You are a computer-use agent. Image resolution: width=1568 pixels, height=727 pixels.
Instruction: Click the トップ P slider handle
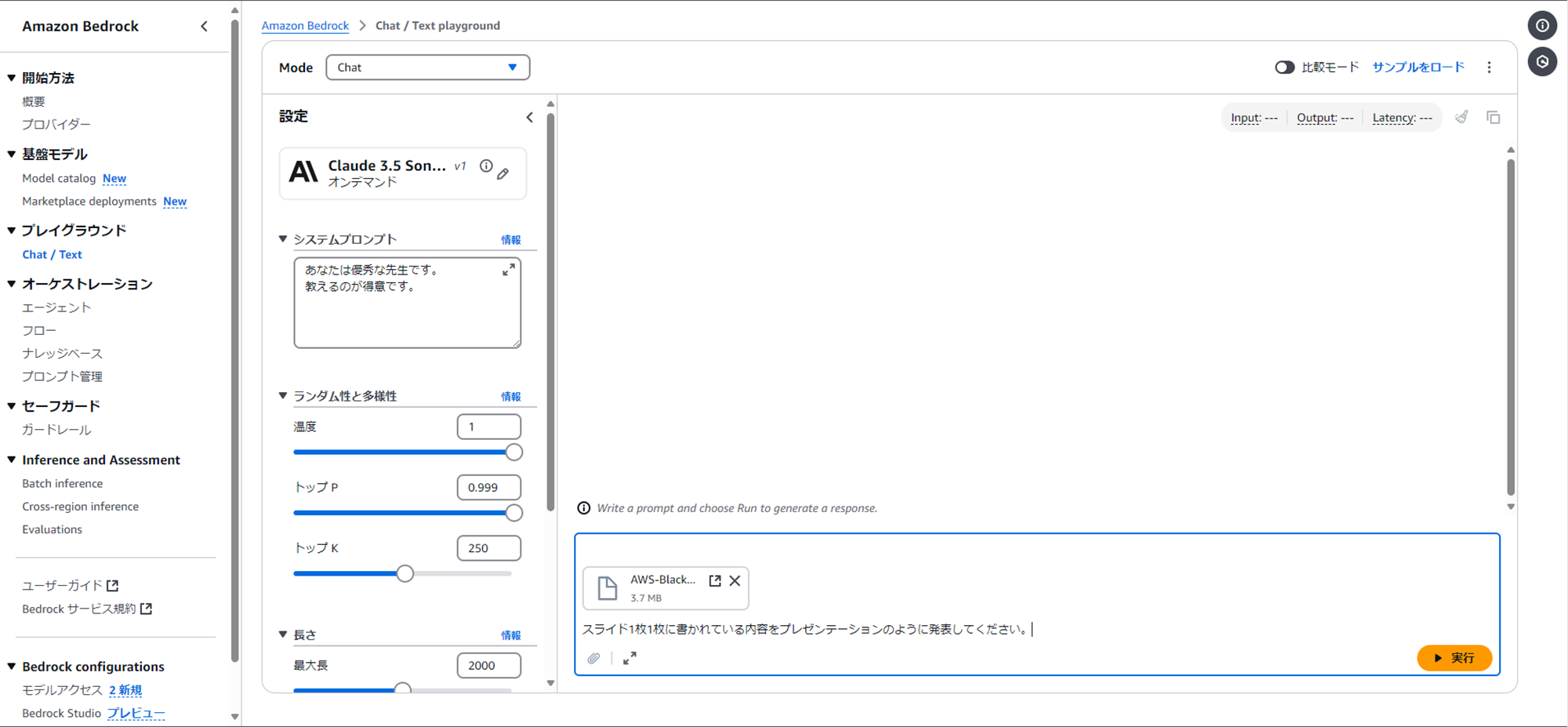click(514, 513)
